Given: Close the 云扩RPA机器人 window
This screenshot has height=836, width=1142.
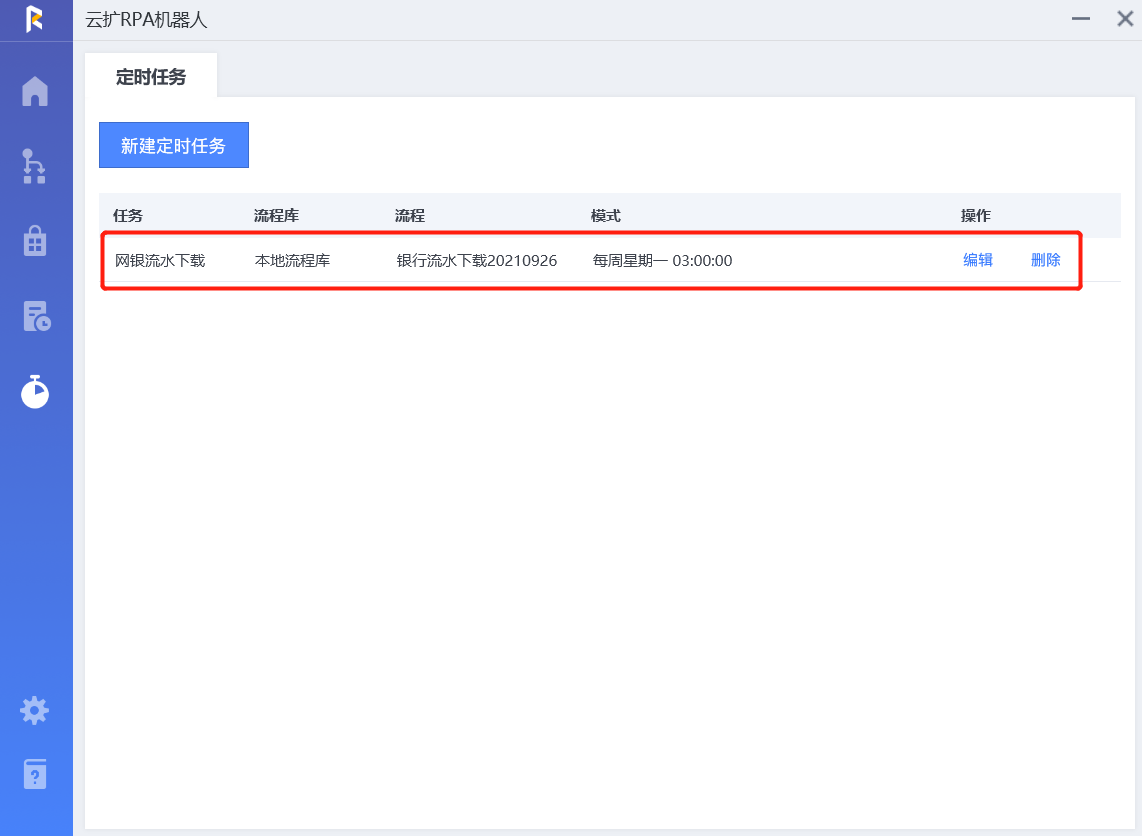Looking at the screenshot, I should pos(1124,19).
